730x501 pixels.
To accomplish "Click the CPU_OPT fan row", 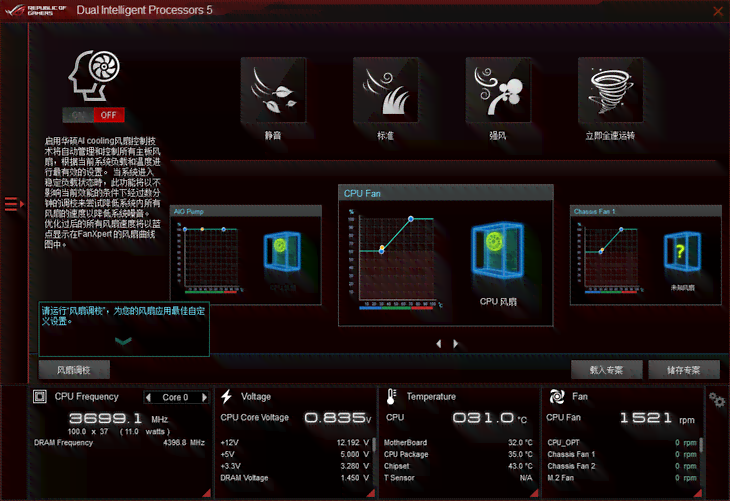I will point(622,442).
